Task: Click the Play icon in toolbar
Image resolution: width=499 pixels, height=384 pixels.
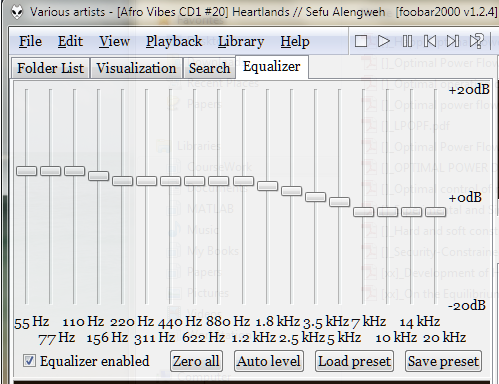Action: point(384,41)
